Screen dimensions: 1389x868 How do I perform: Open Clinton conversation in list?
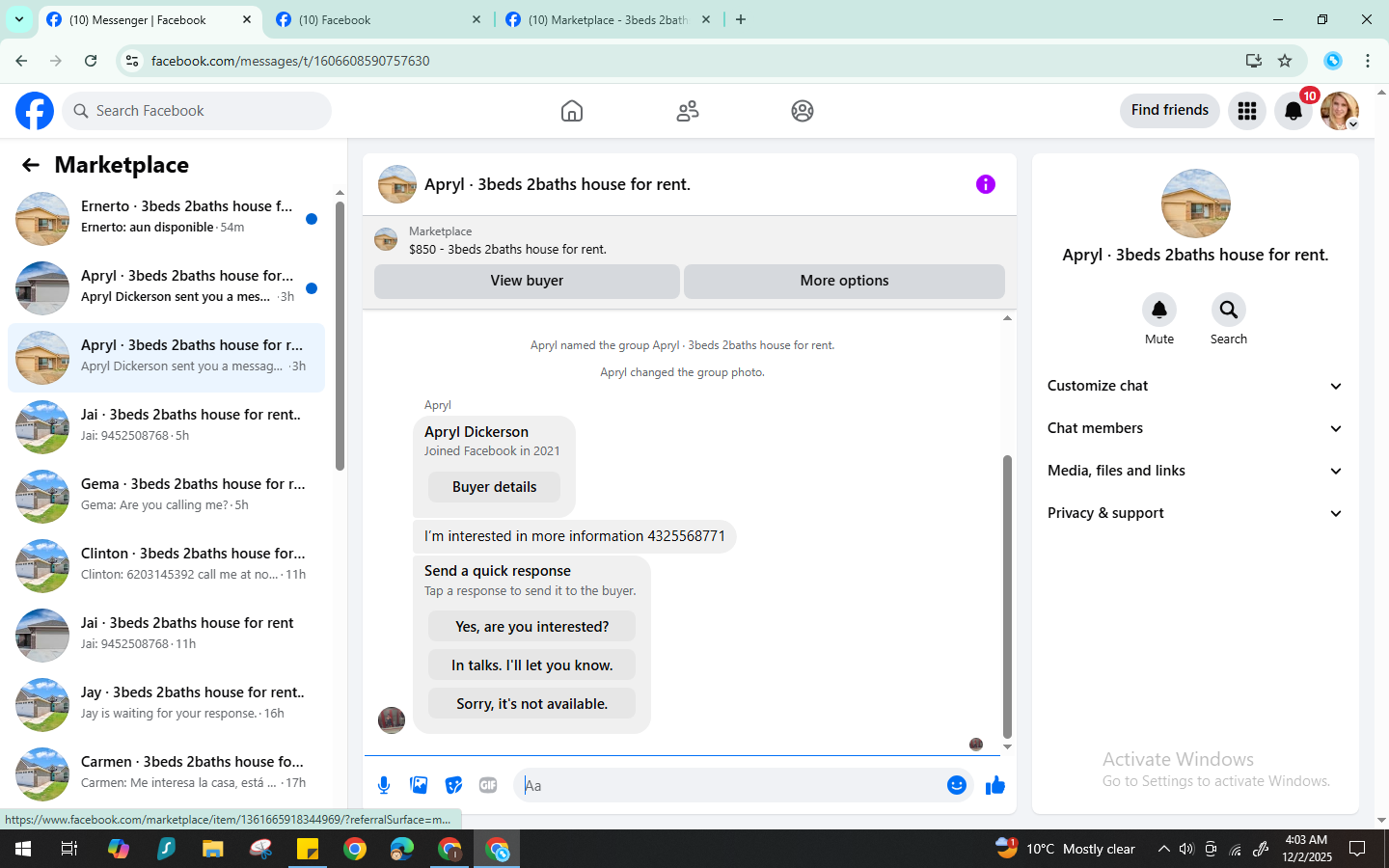(x=166, y=566)
